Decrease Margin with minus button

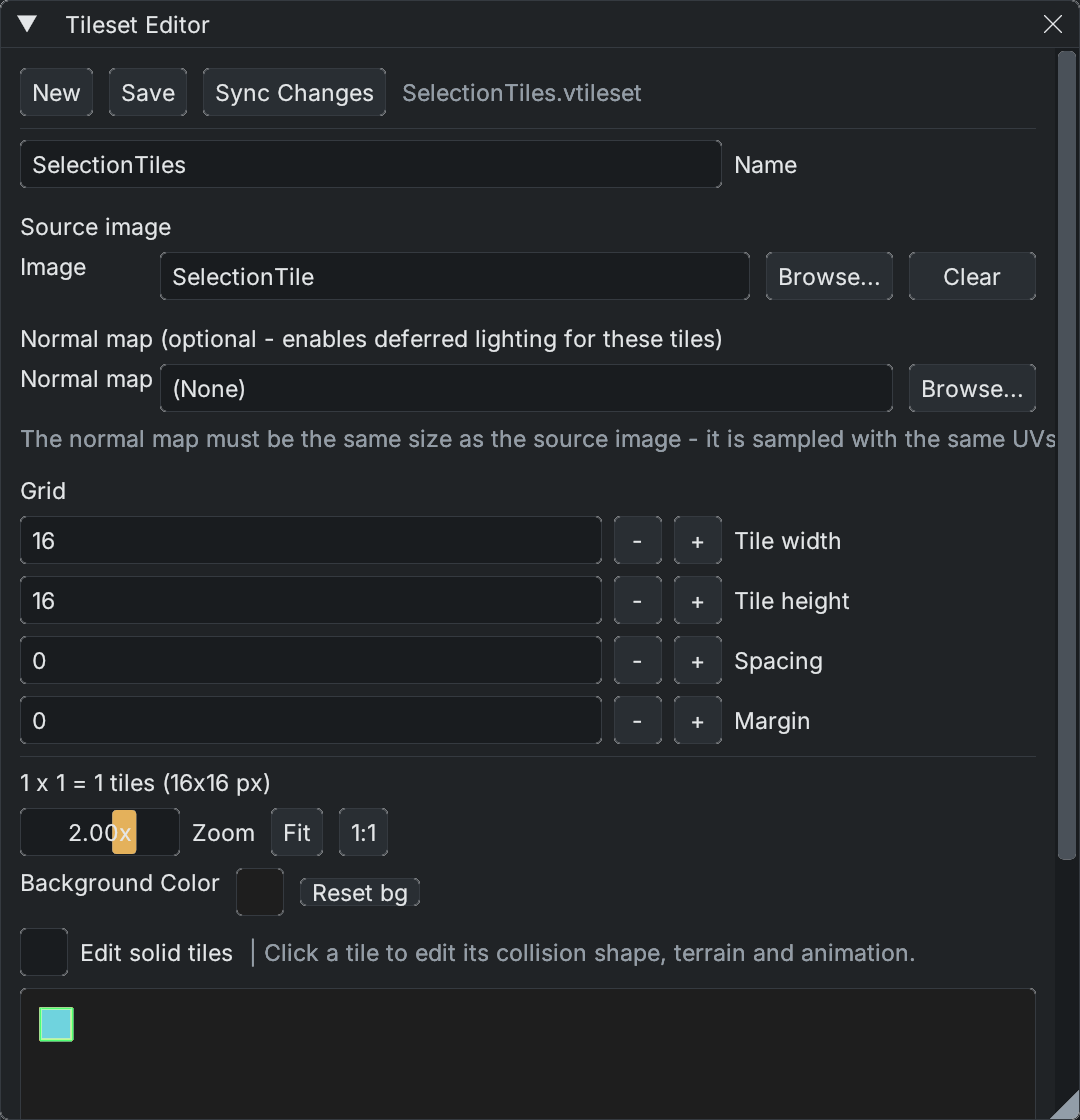[x=637, y=720]
